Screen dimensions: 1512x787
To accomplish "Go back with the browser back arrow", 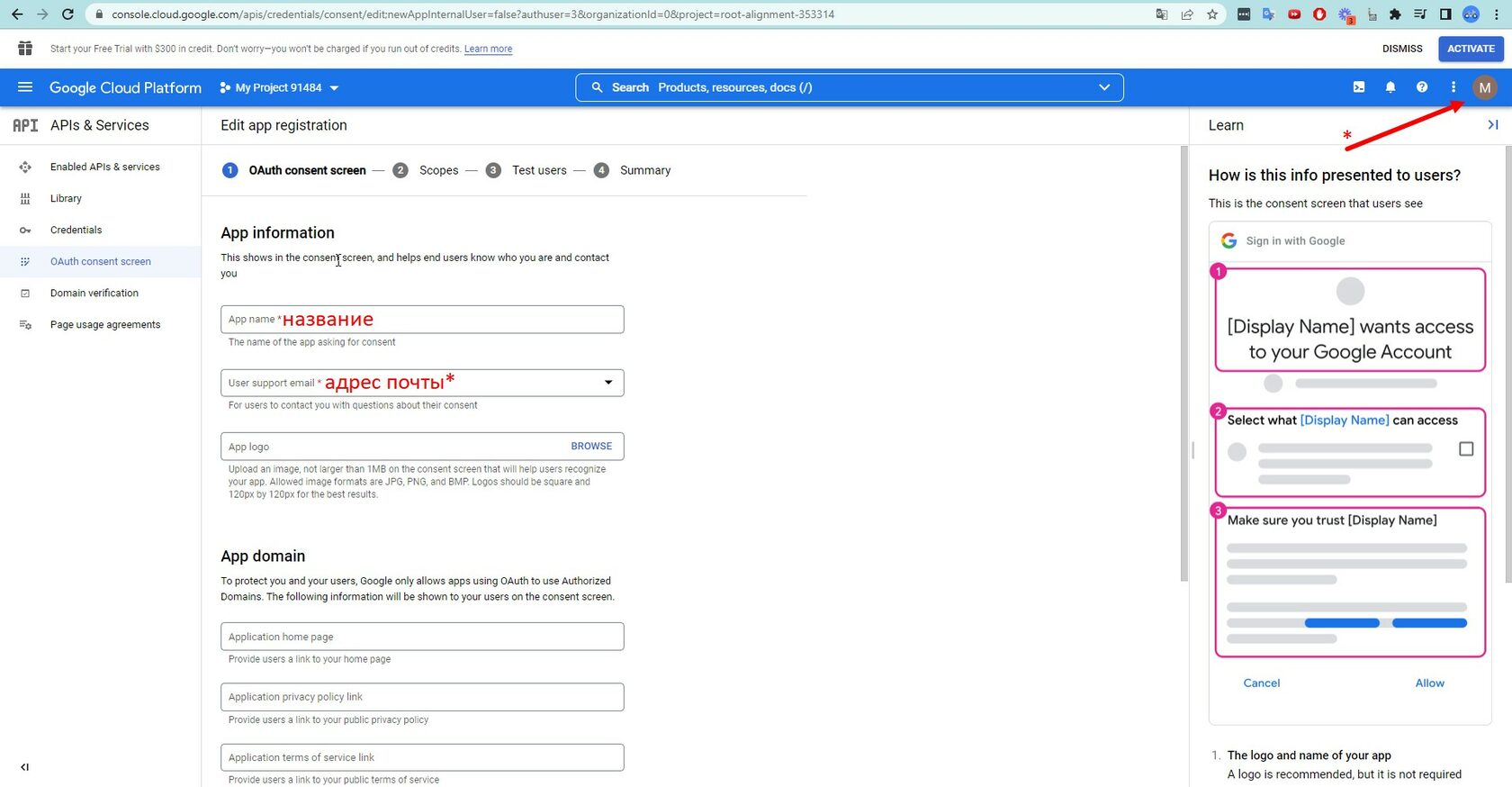I will [x=17, y=14].
